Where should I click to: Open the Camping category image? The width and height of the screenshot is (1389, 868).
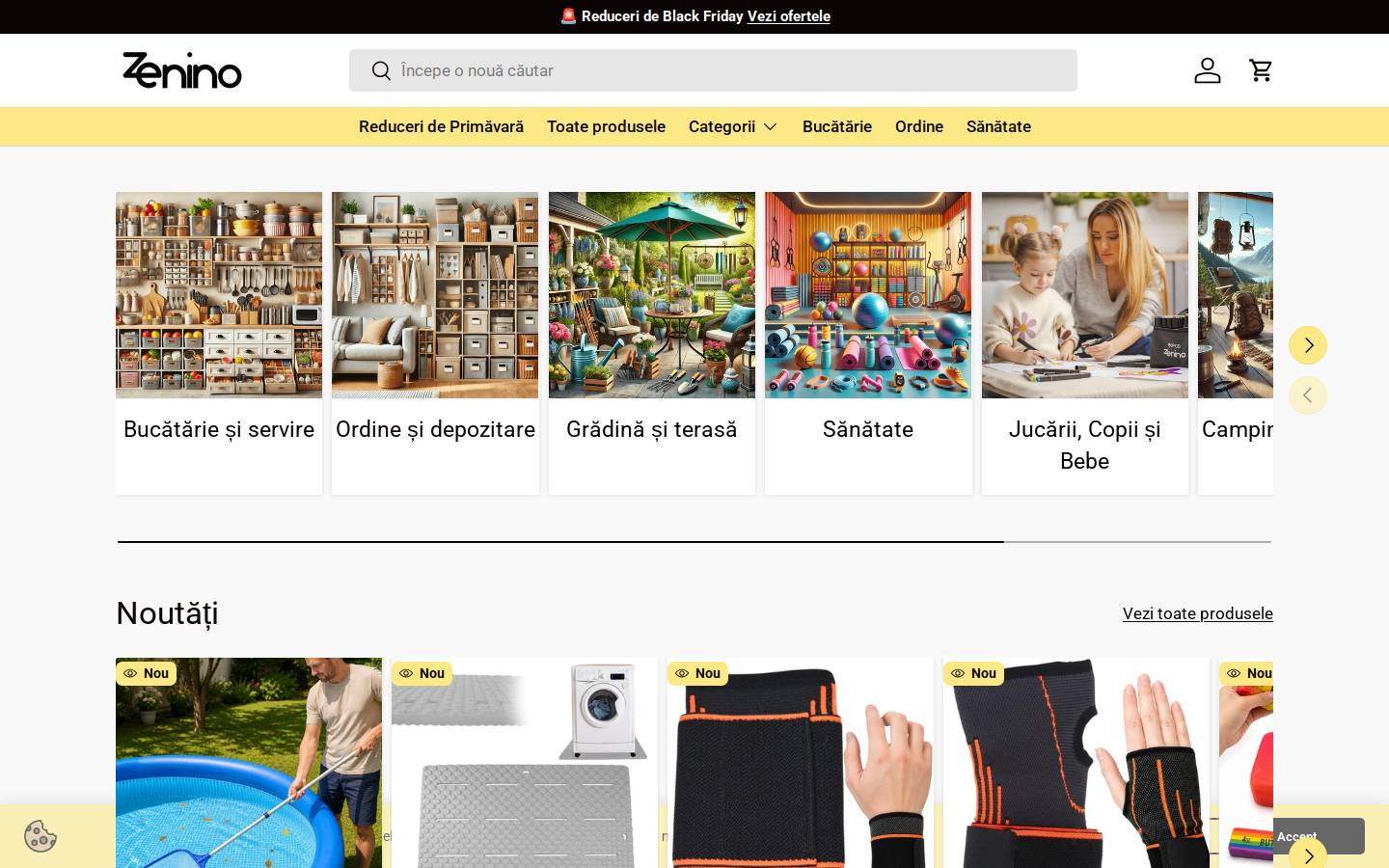point(1236,295)
